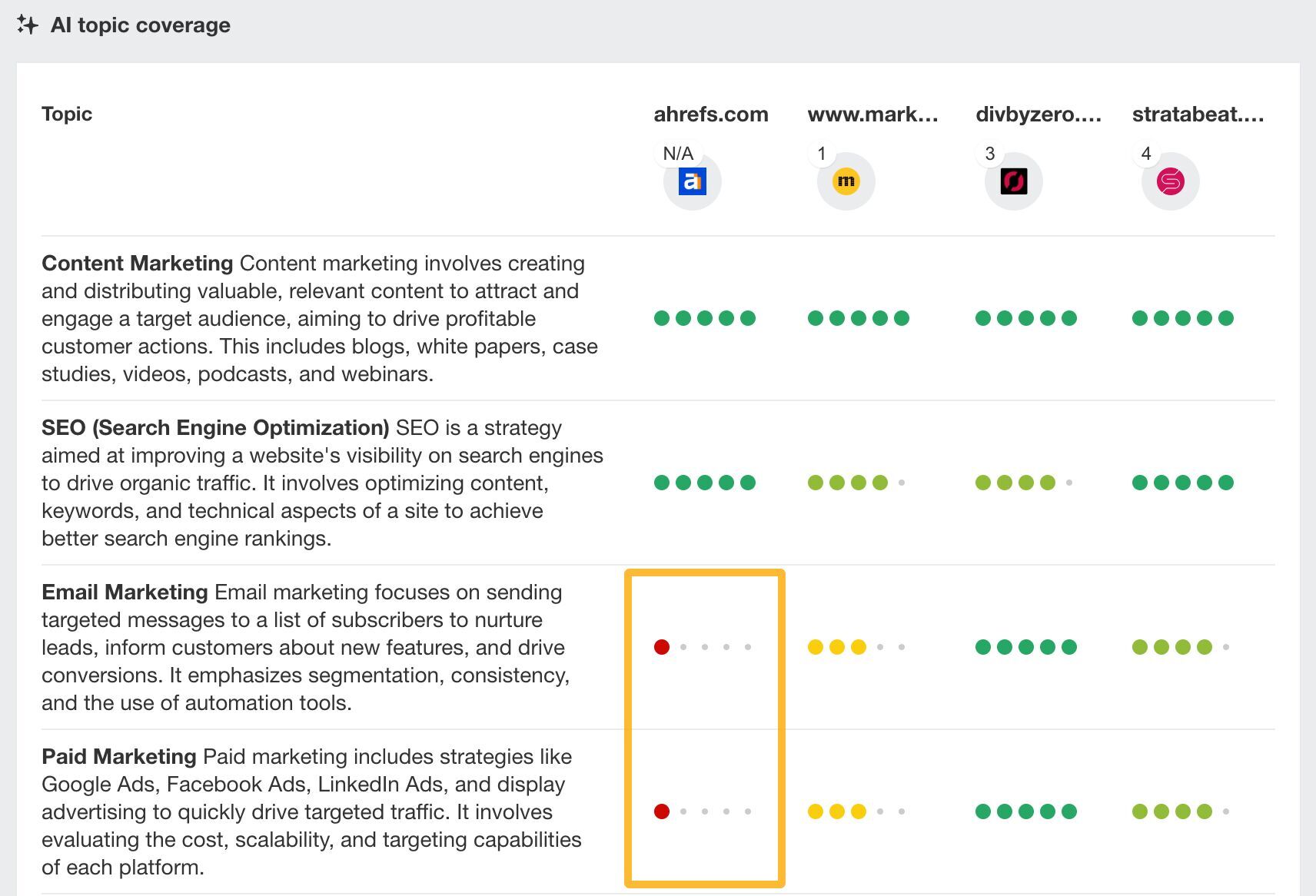
Task: Expand the stratabeat... column header
Action: [1198, 114]
